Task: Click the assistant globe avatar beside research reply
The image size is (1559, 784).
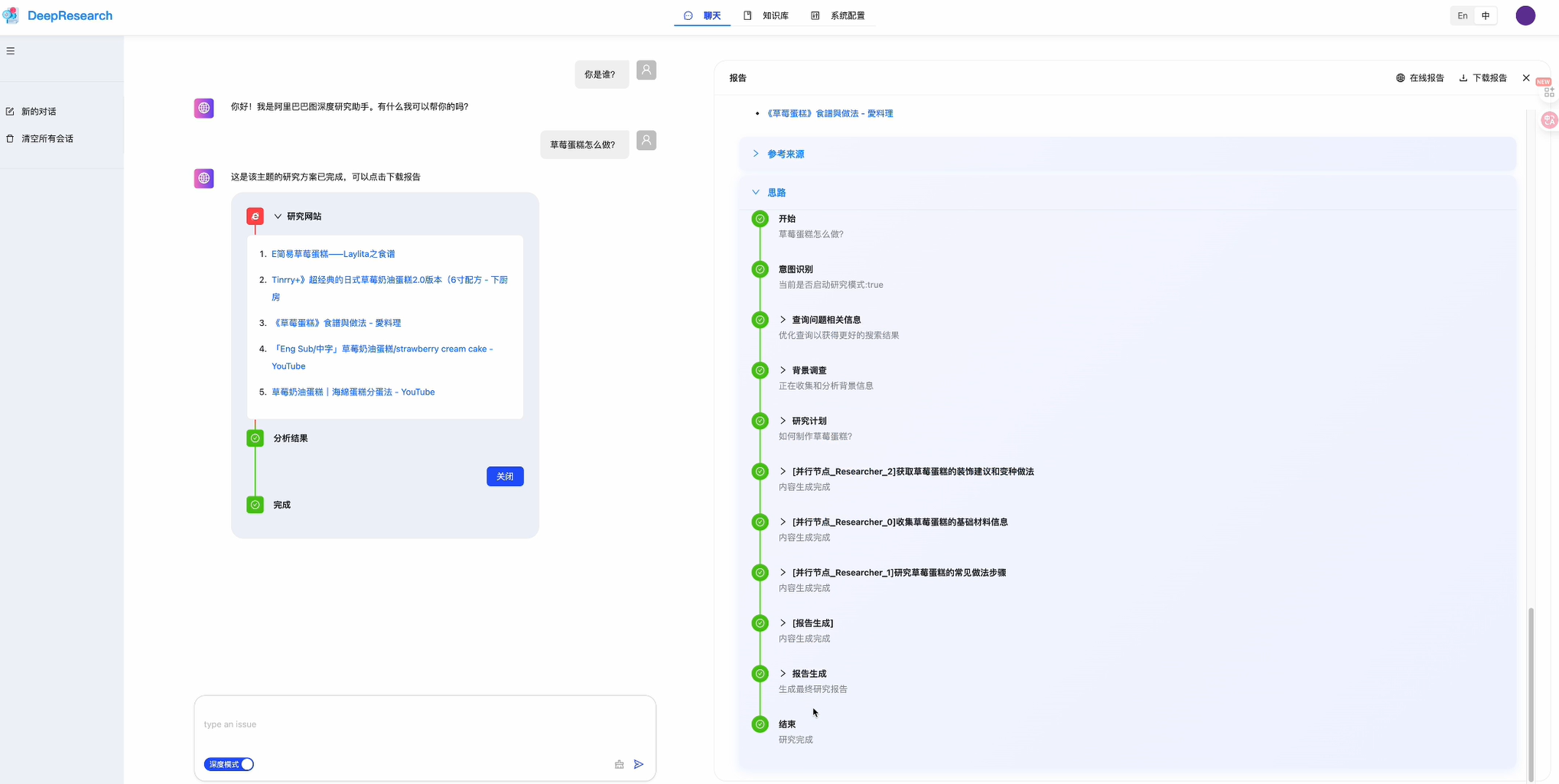Action: tap(204, 178)
